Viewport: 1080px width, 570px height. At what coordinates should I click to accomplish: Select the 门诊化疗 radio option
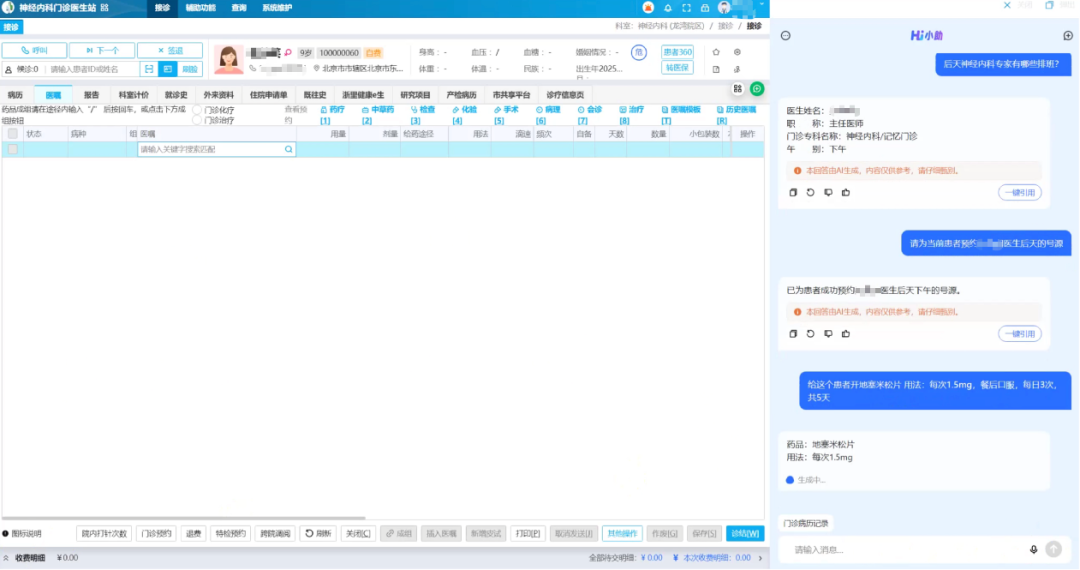point(197,110)
